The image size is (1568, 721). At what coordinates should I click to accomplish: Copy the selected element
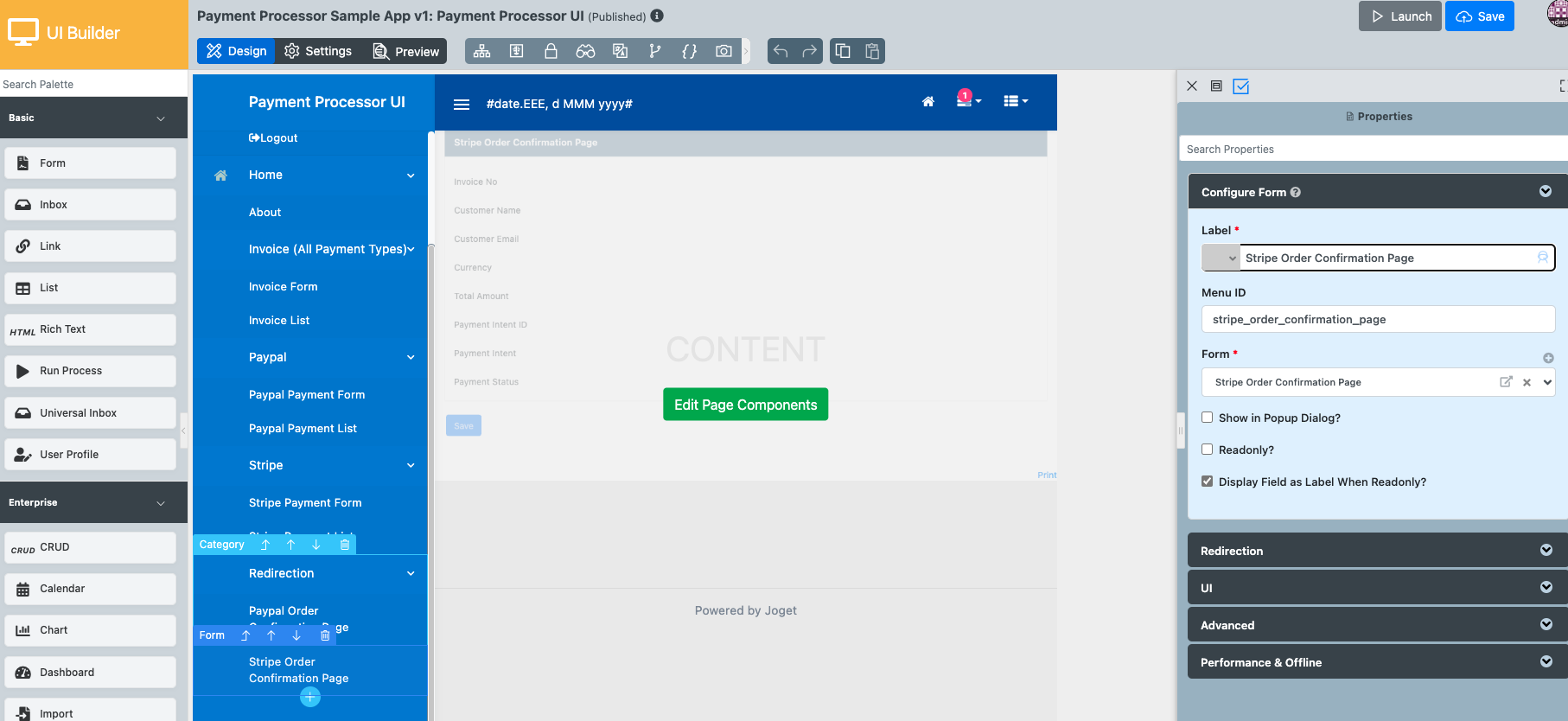pos(843,51)
